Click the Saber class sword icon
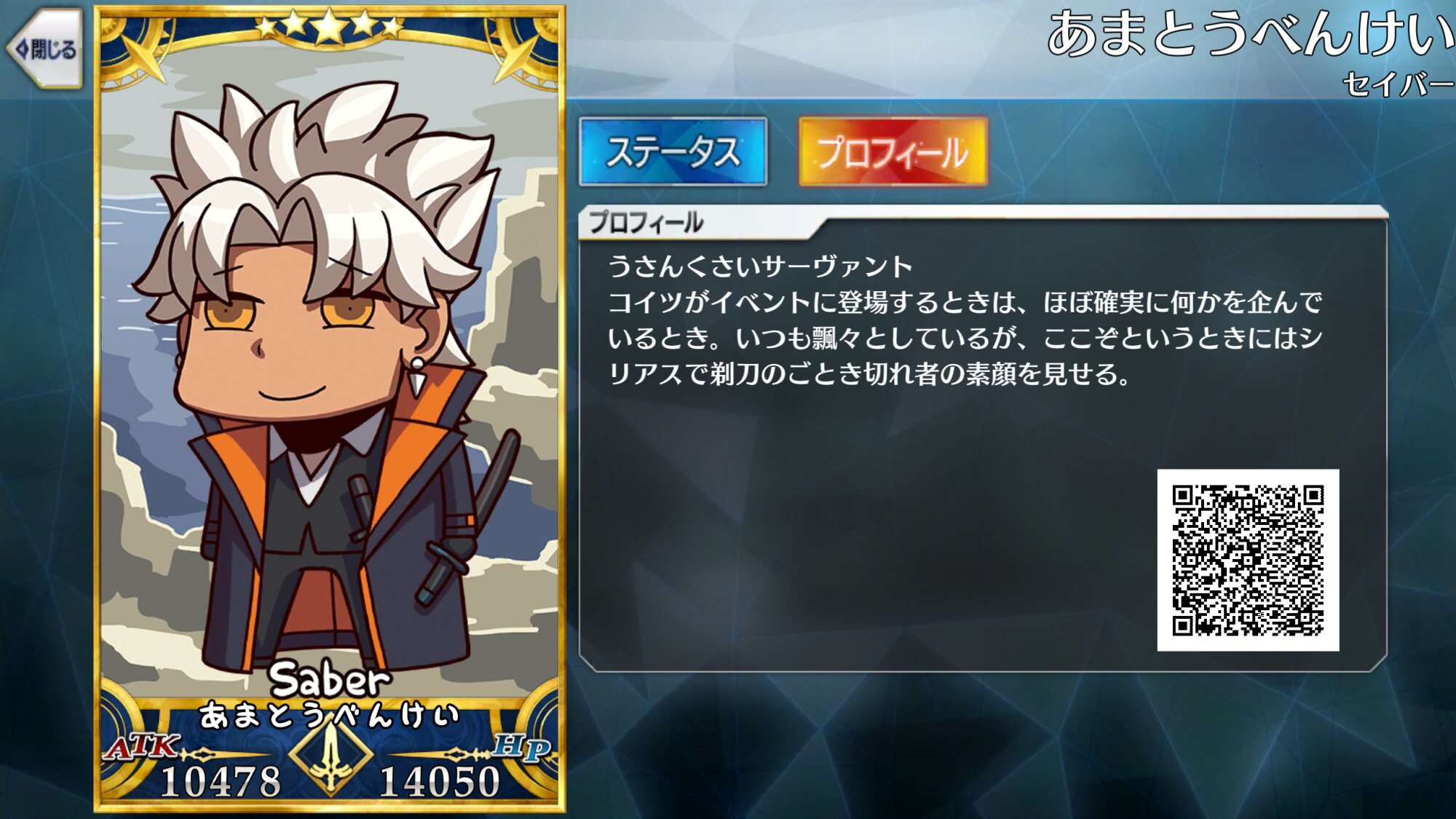The image size is (1456, 819). (x=331, y=756)
